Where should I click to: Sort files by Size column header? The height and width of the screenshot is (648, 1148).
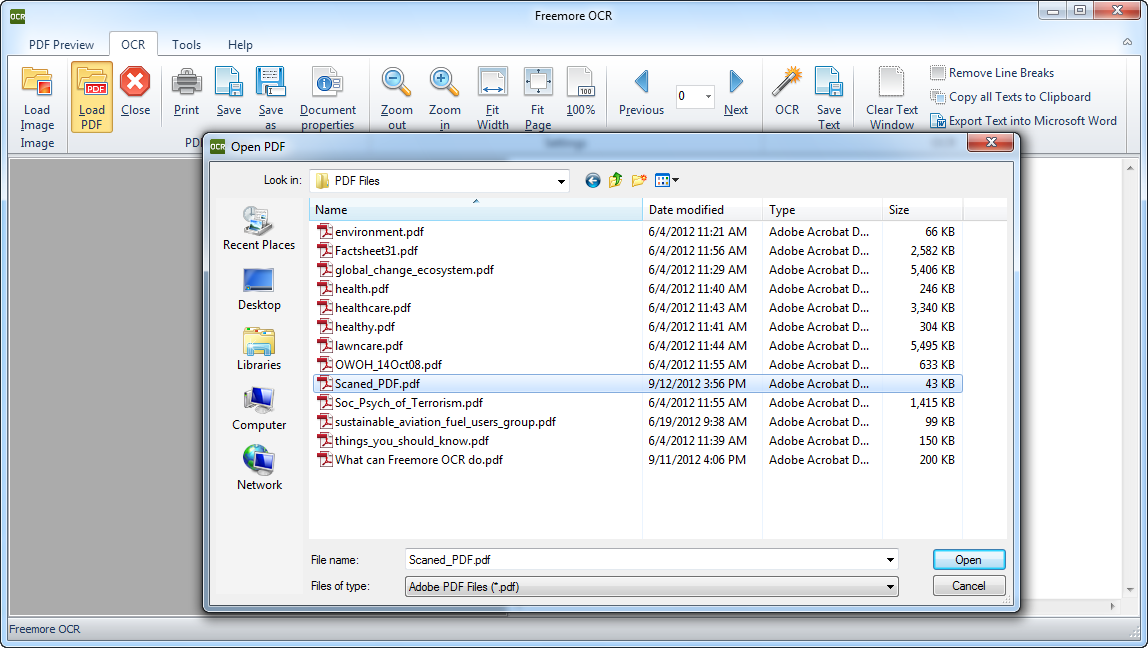click(922, 209)
